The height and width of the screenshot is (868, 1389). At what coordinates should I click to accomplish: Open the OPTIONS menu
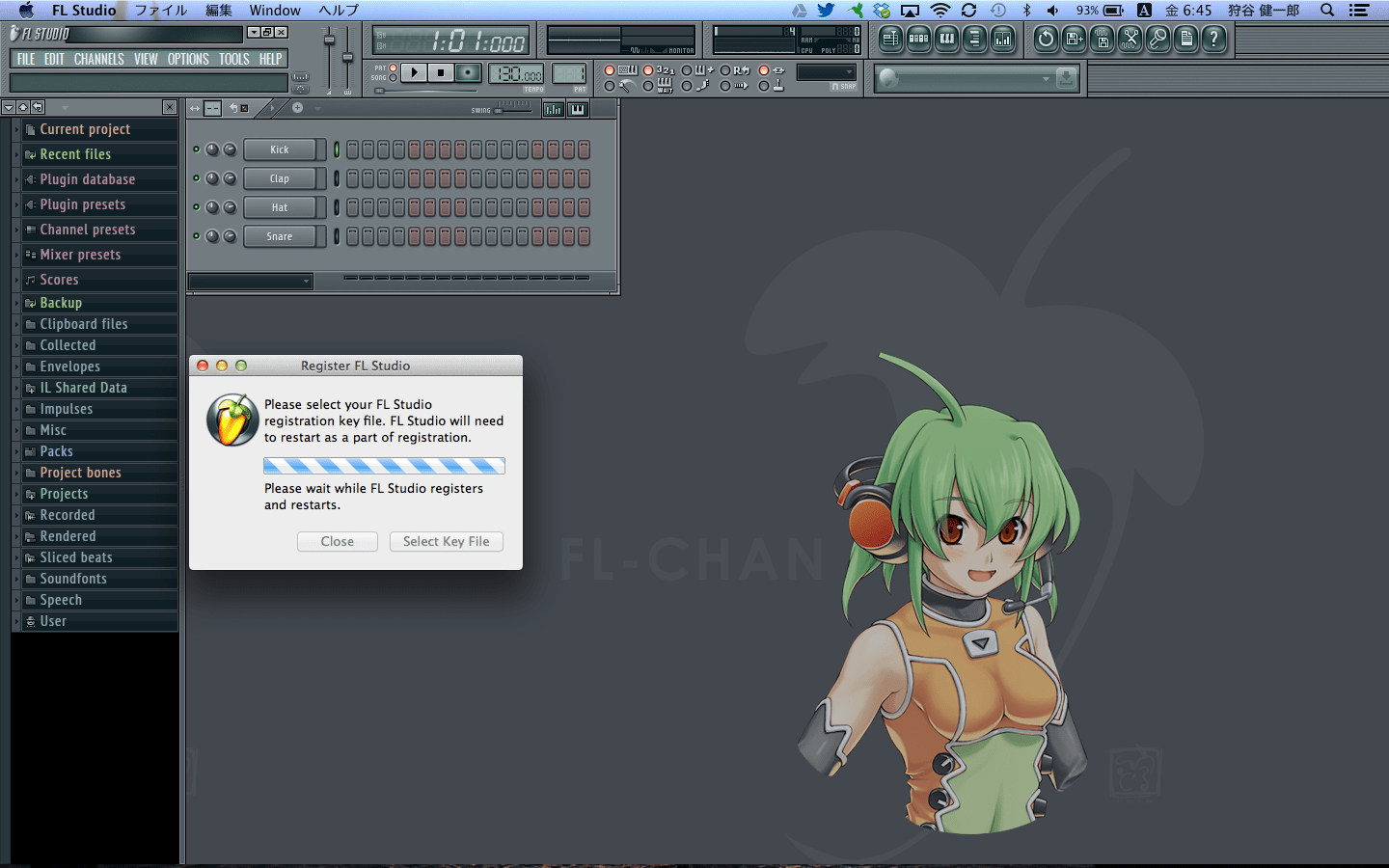tap(188, 59)
